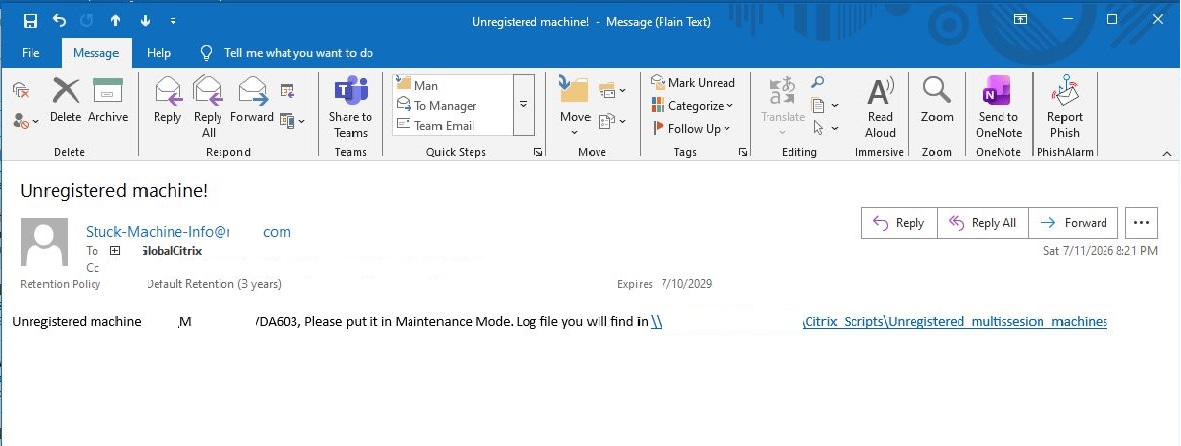Viewport: 1181px width, 446px height.
Task: Mark the message as Unread
Action: pos(693,83)
